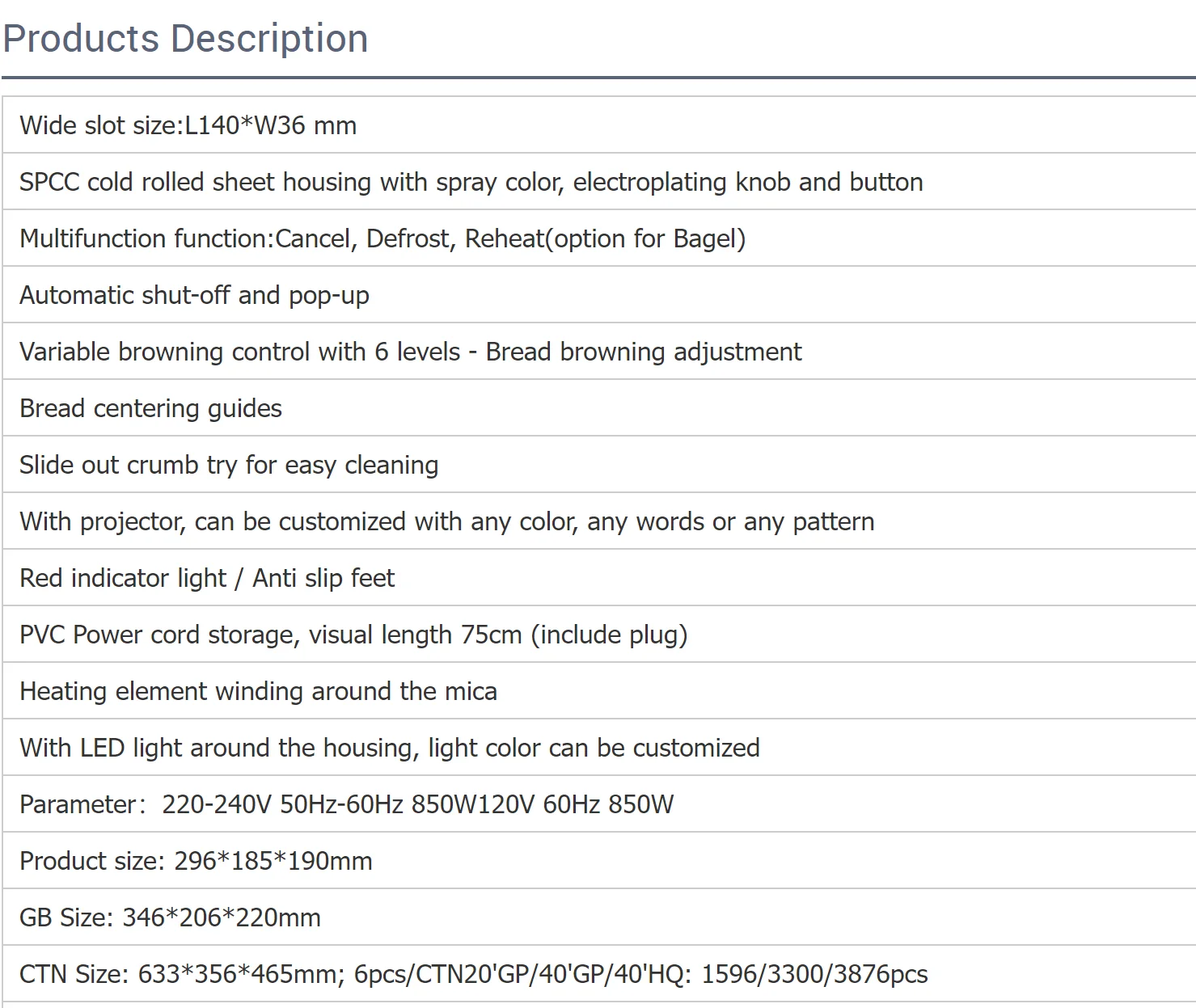Click the Multifunction function row text
Screen dimensions: 1196x1008
[x=382, y=238]
